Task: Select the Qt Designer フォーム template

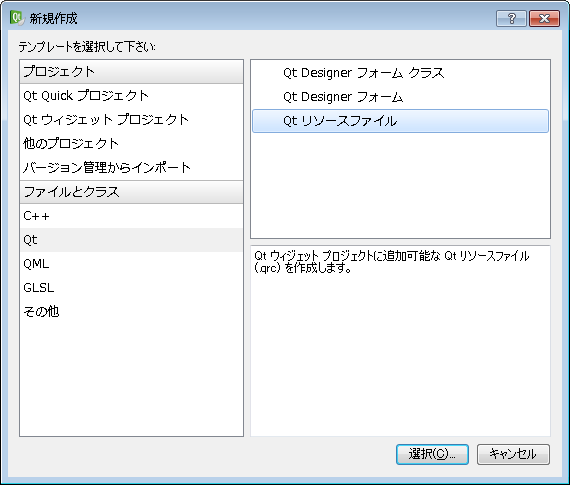Action: tap(400, 97)
